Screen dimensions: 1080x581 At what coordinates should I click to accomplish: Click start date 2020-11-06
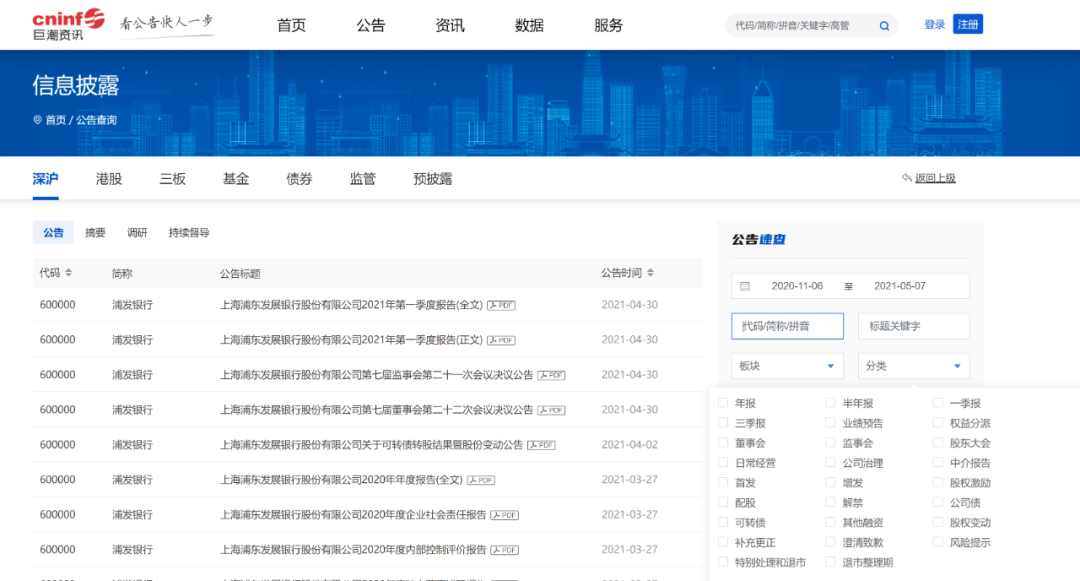797,286
